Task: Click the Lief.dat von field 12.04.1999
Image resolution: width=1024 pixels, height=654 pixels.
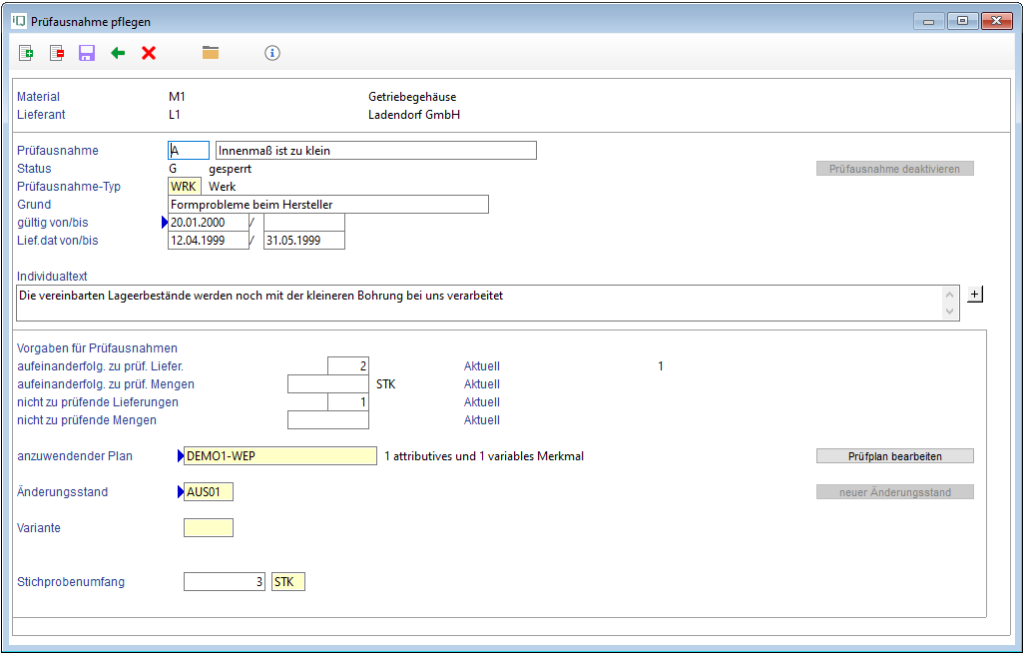Action: pyautogui.click(x=208, y=240)
